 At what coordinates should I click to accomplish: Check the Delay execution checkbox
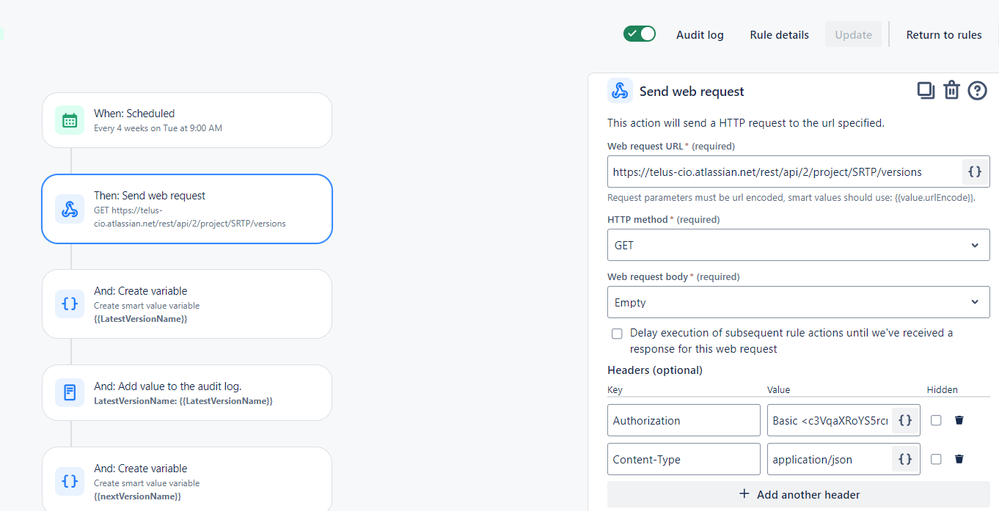(617, 333)
